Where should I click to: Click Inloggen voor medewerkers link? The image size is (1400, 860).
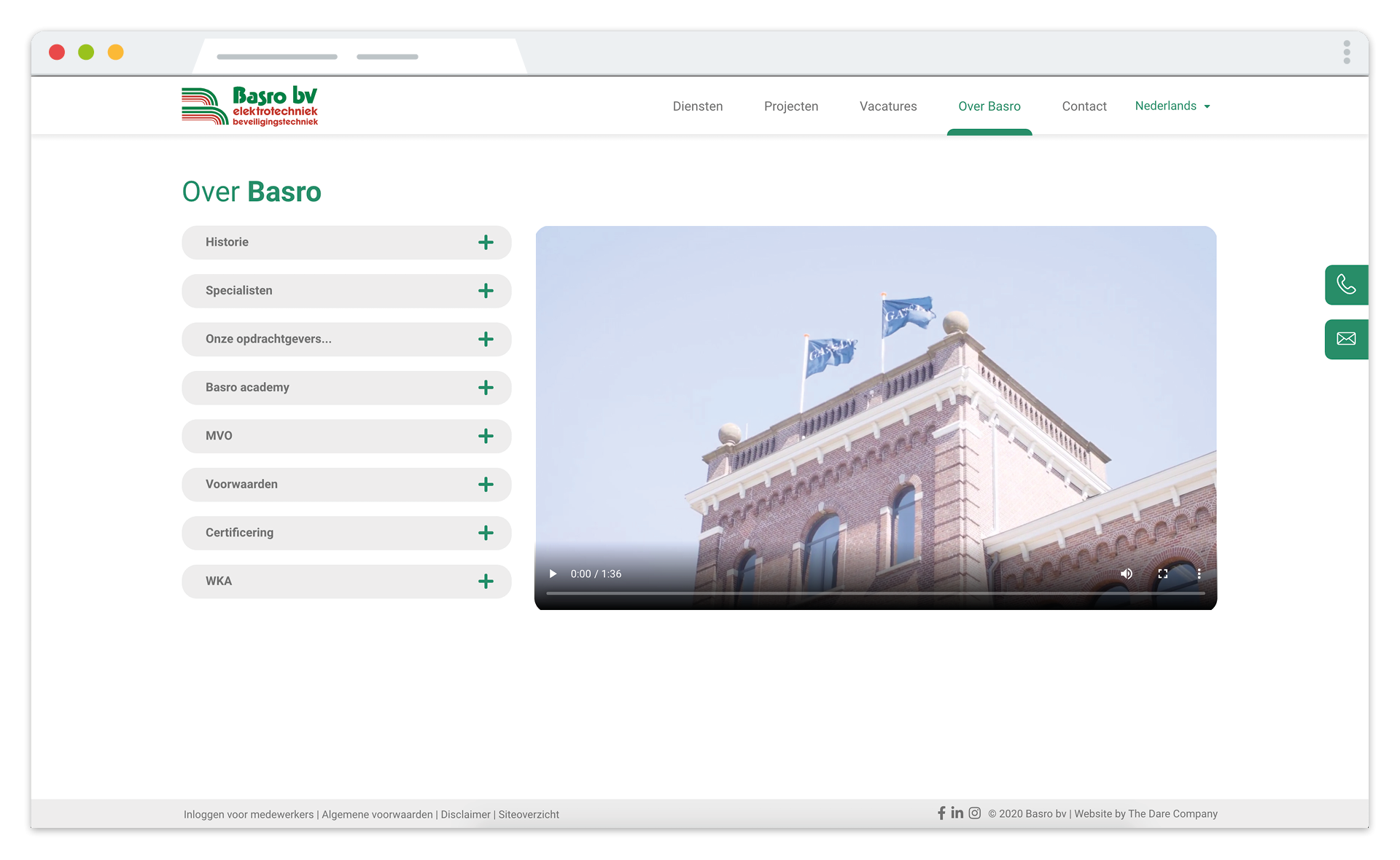[249, 814]
